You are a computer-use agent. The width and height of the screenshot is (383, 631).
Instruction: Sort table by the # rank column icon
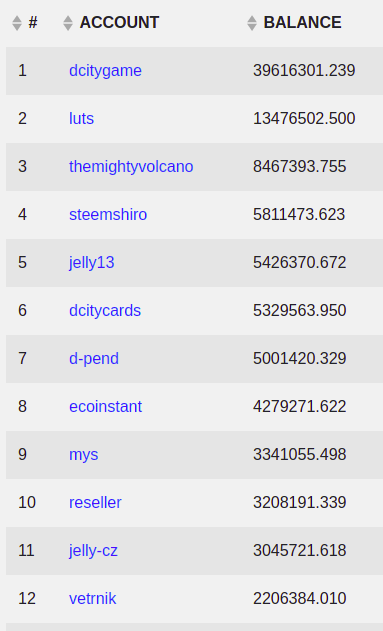pyautogui.click(x=16, y=23)
